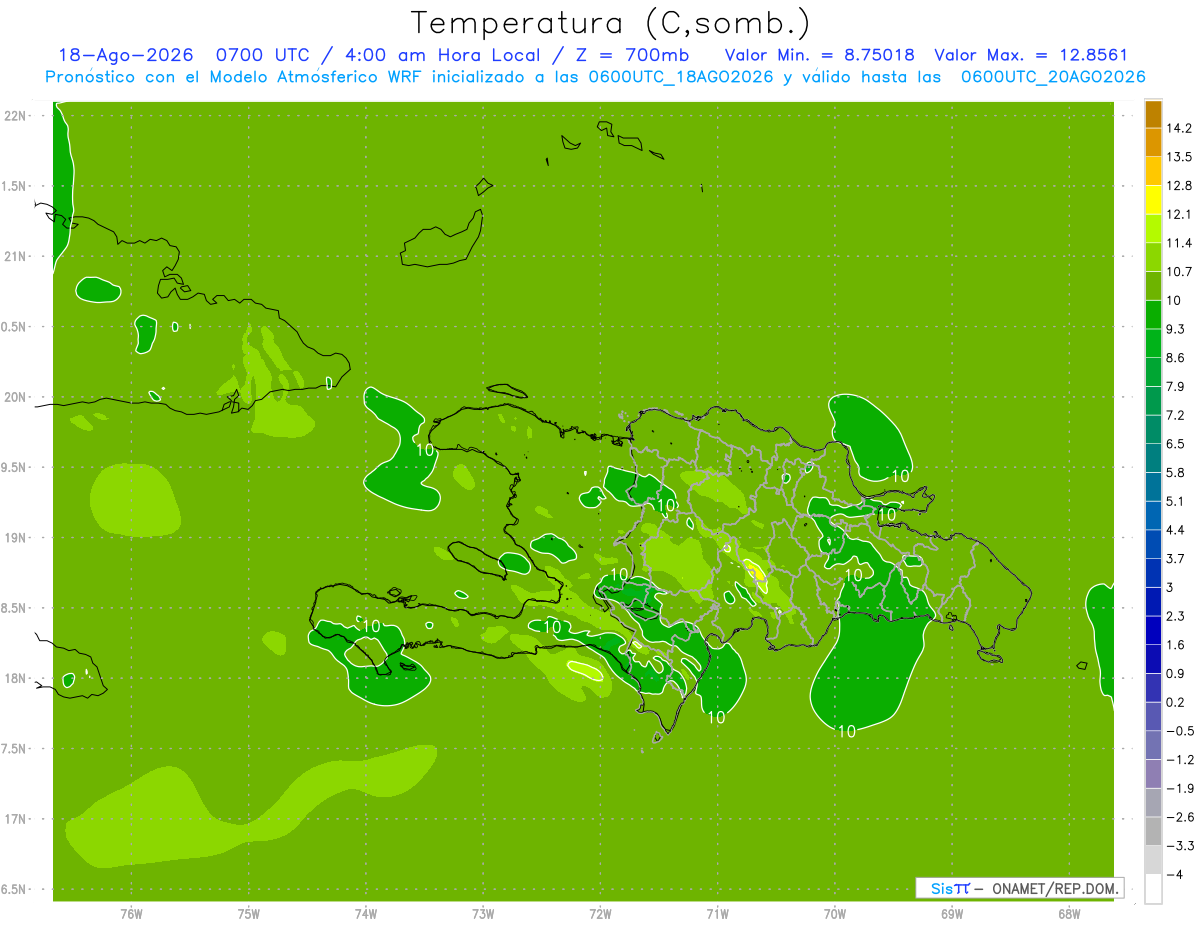Viewport: 1200px width, 927px height.
Task: Click the "69W" longitude axis label
Action: [952, 913]
